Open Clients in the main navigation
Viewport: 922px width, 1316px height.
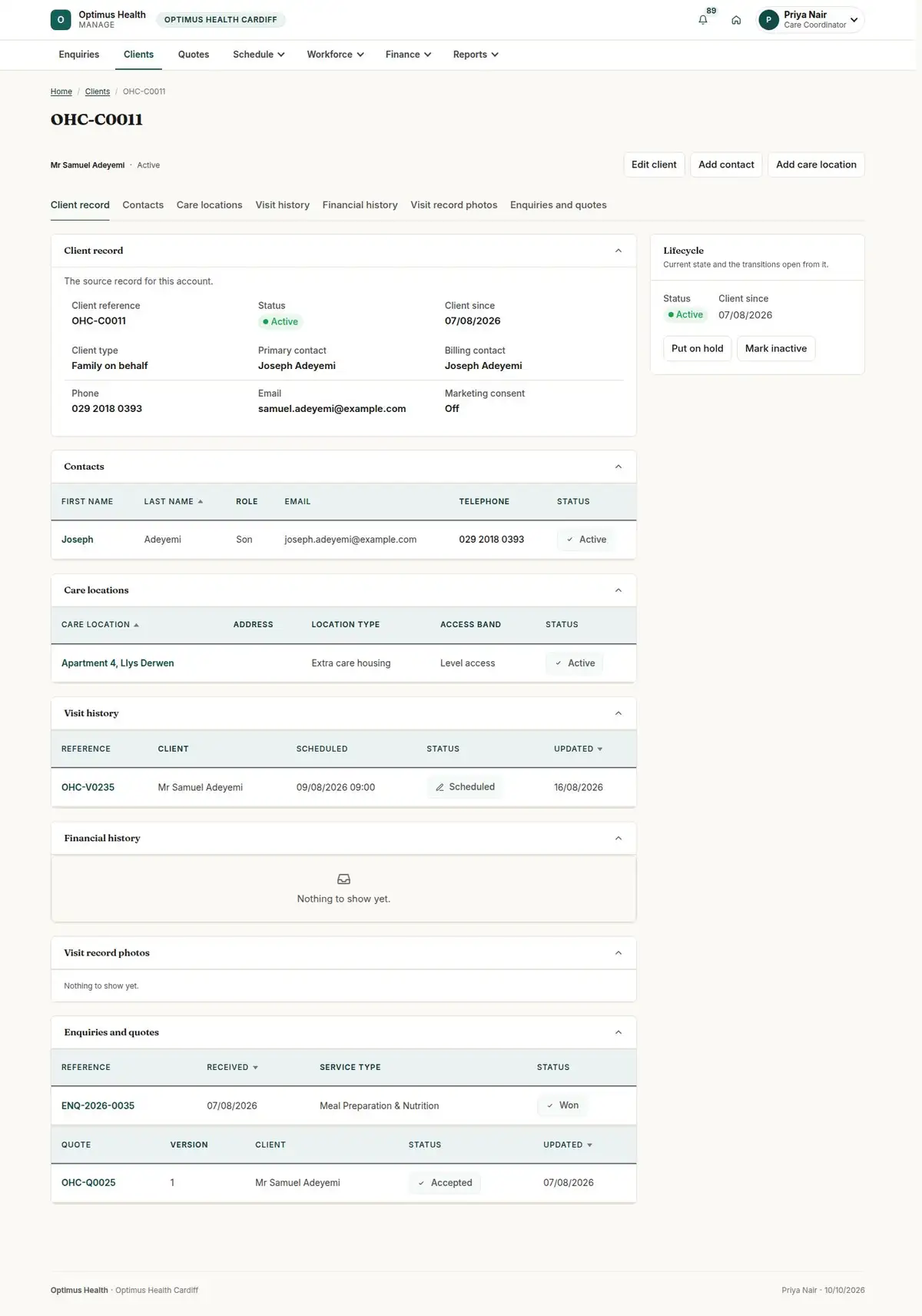click(x=138, y=55)
